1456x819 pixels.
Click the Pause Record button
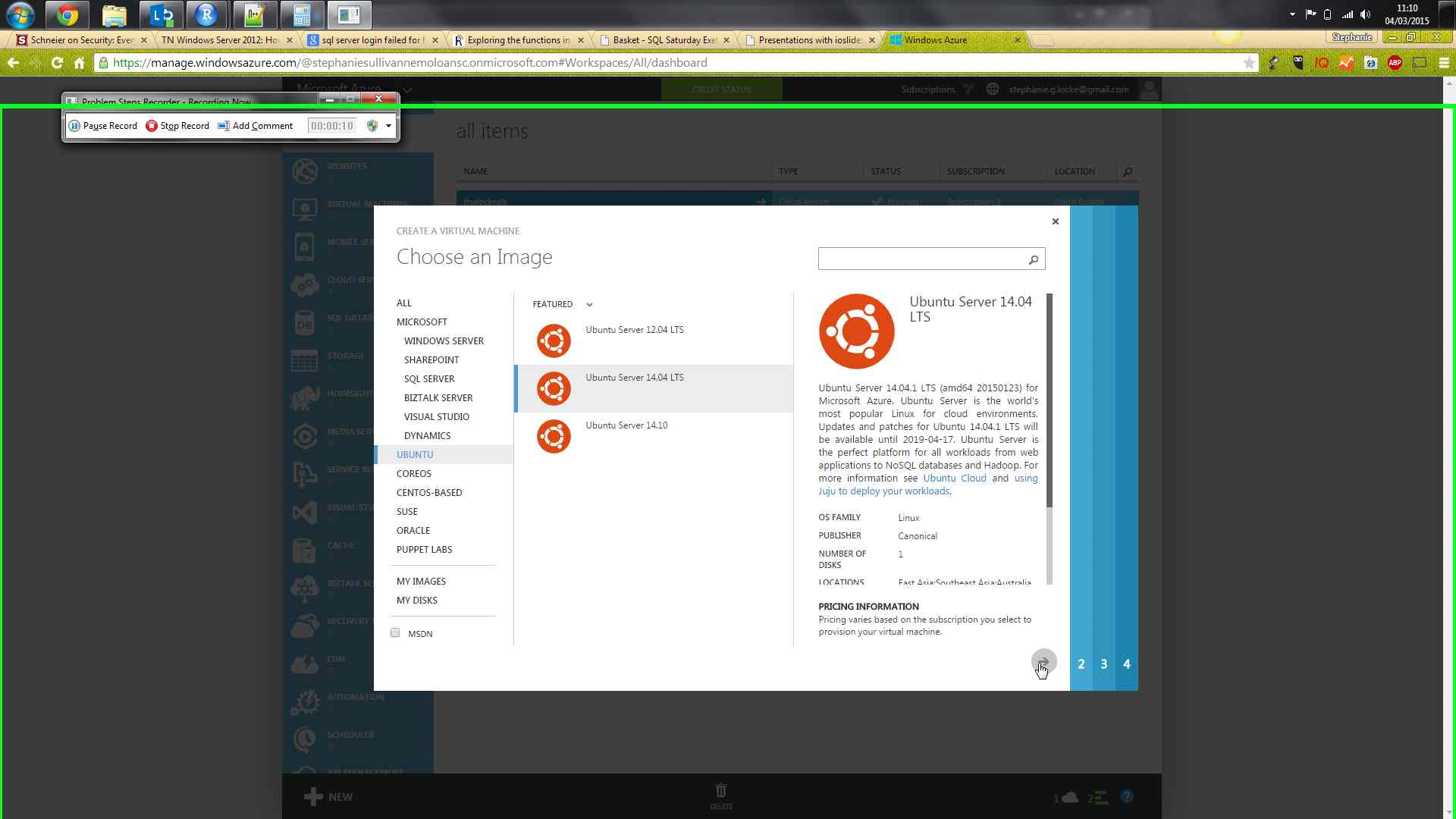tap(103, 126)
